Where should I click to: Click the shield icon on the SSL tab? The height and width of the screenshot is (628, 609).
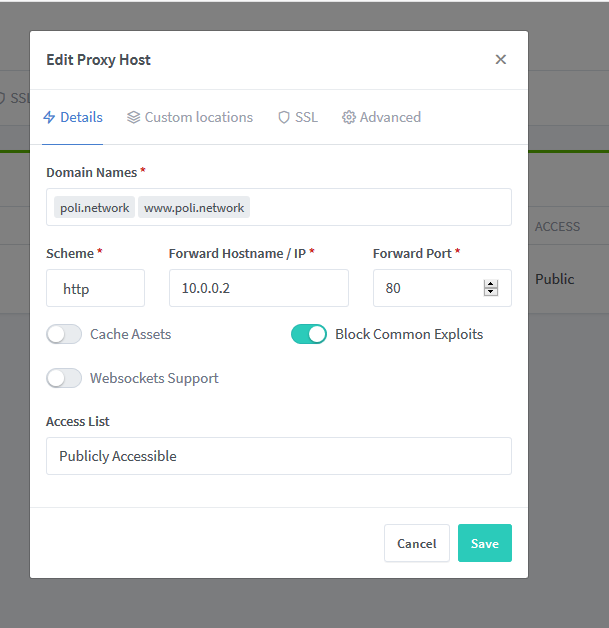pos(284,117)
